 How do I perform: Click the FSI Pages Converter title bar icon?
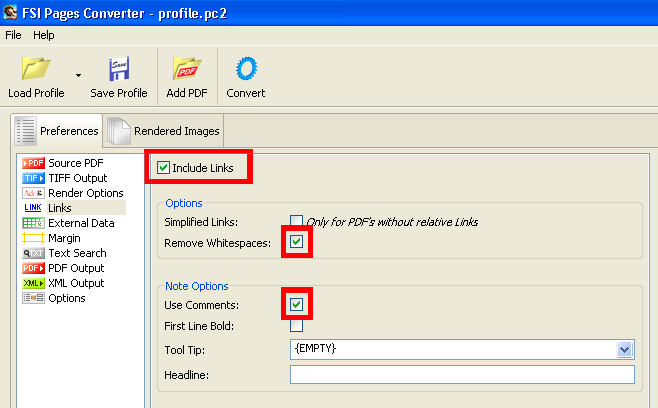point(10,13)
